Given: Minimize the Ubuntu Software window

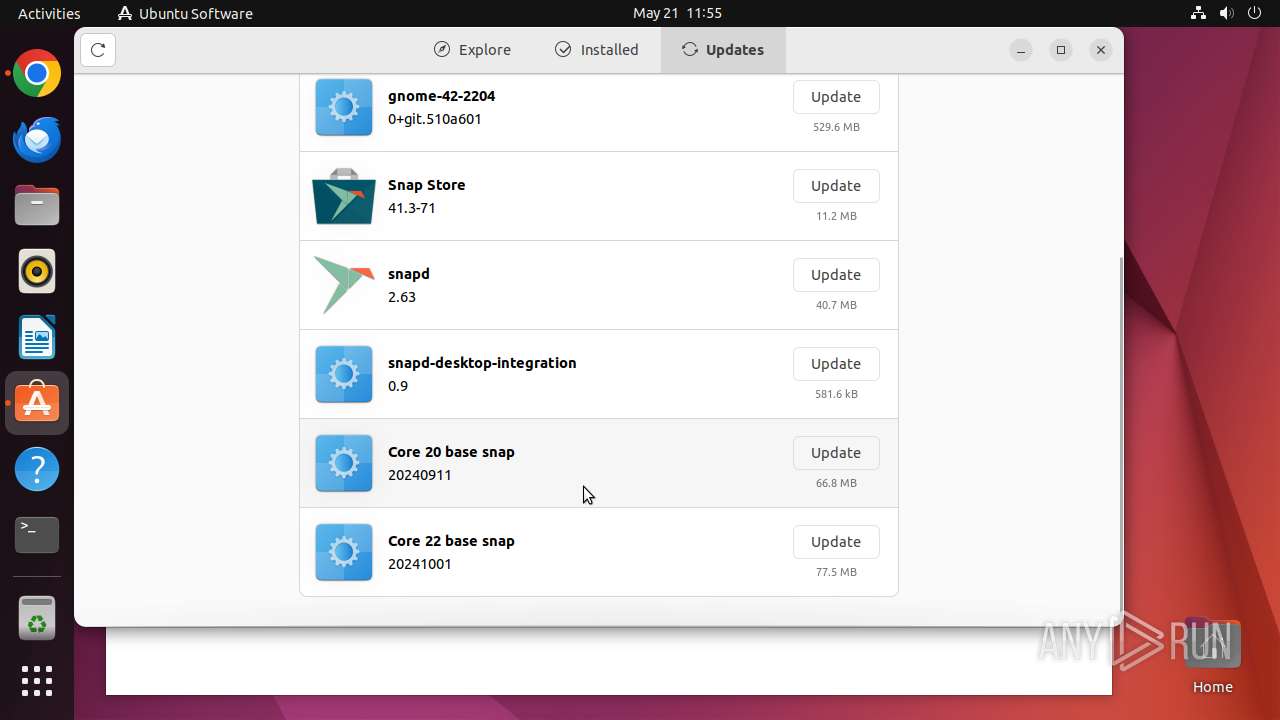Looking at the screenshot, I should tap(1021, 50).
